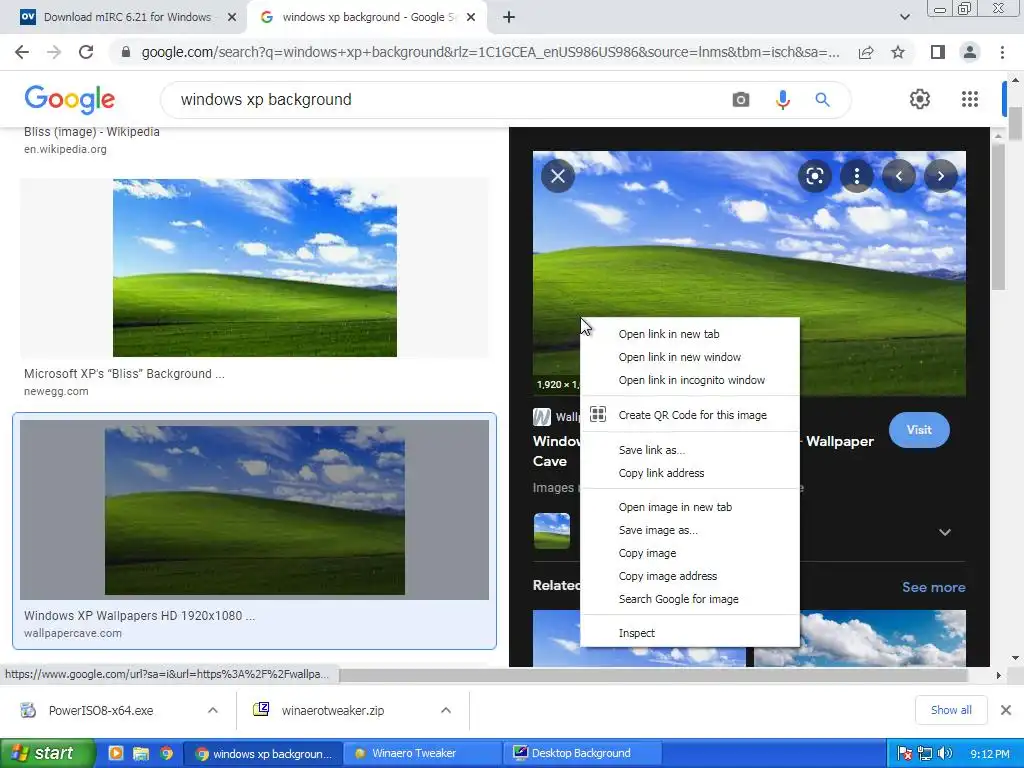Select Create QR Code for this image
1024x768 pixels.
(x=690, y=415)
